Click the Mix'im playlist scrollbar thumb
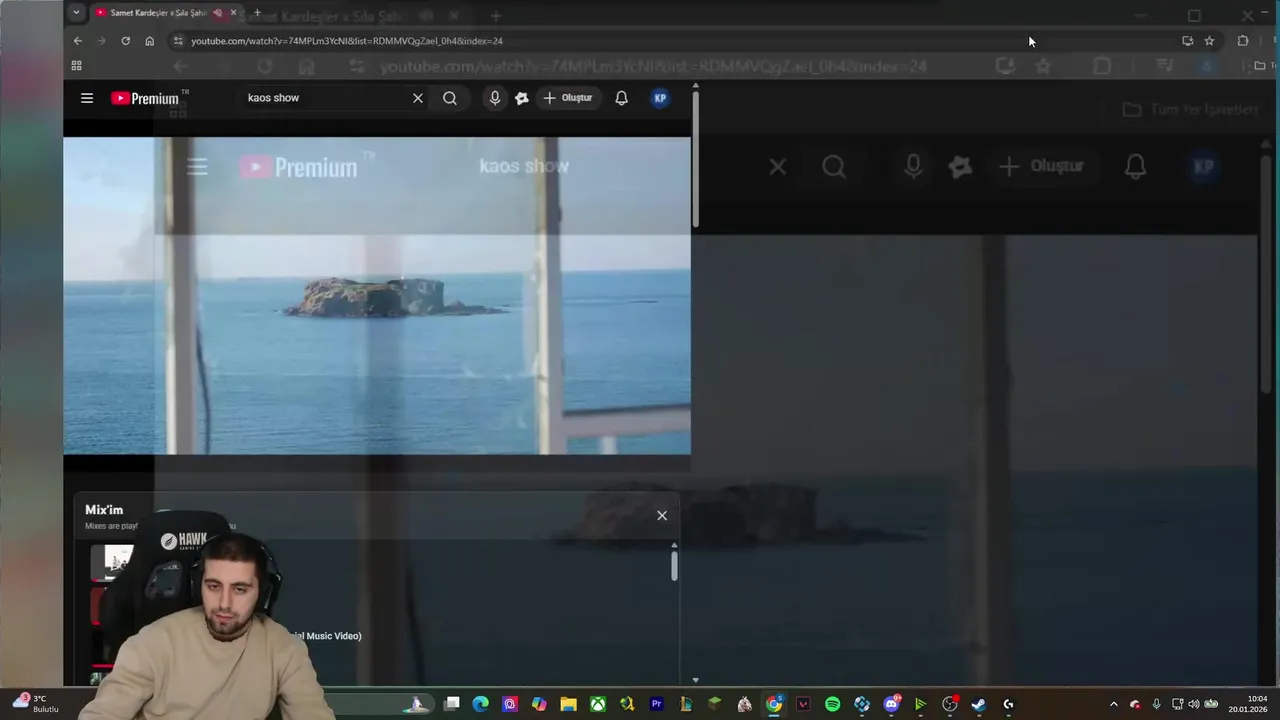 tap(674, 566)
